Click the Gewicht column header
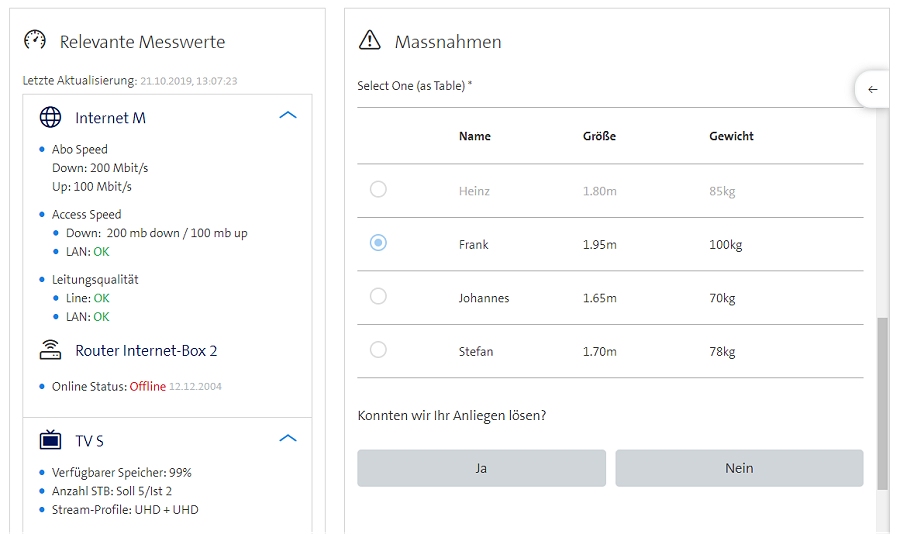This screenshot has width=900, height=534. click(x=731, y=136)
